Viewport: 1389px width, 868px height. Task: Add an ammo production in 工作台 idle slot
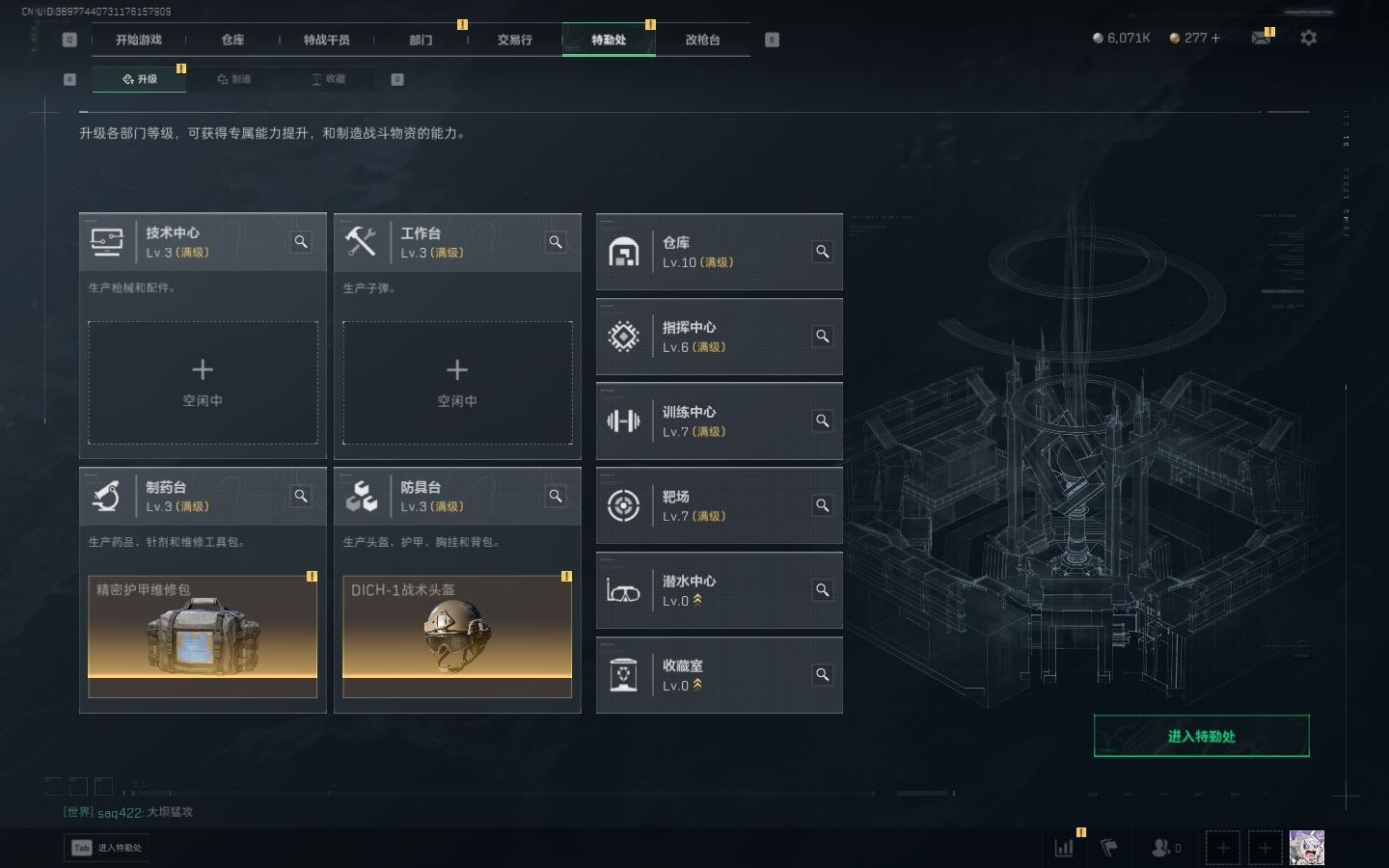click(x=457, y=383)
